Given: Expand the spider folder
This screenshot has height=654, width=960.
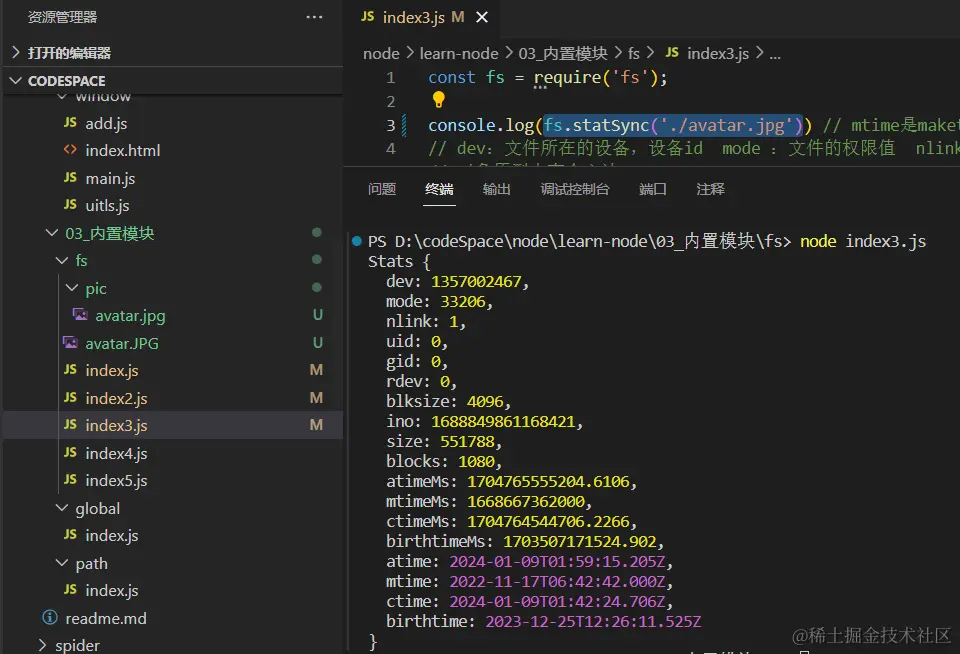Looking at the screenshot, I should 42,645.
